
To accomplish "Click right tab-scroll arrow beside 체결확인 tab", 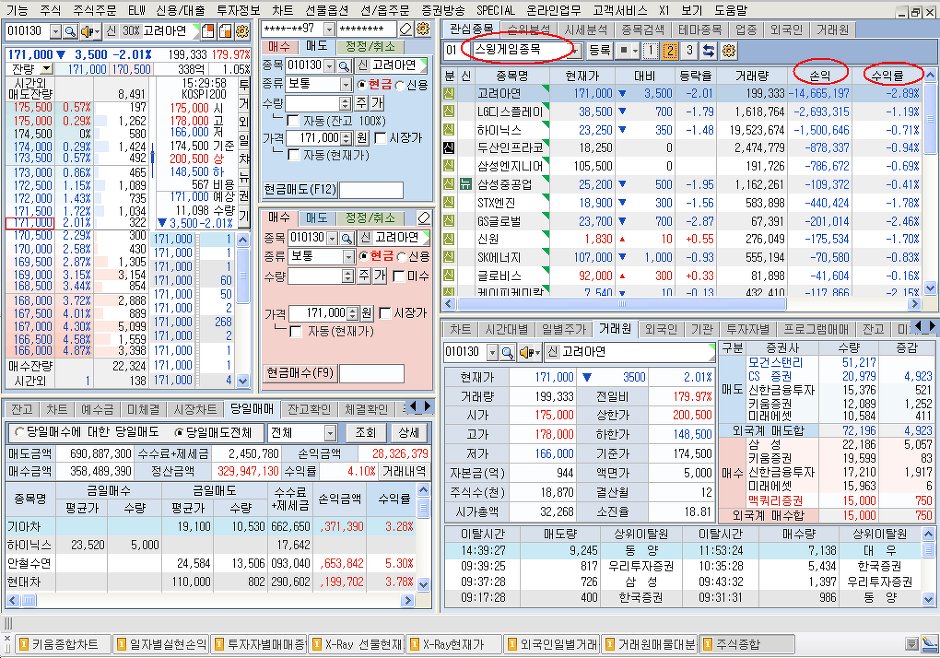I will coord(427,407).
